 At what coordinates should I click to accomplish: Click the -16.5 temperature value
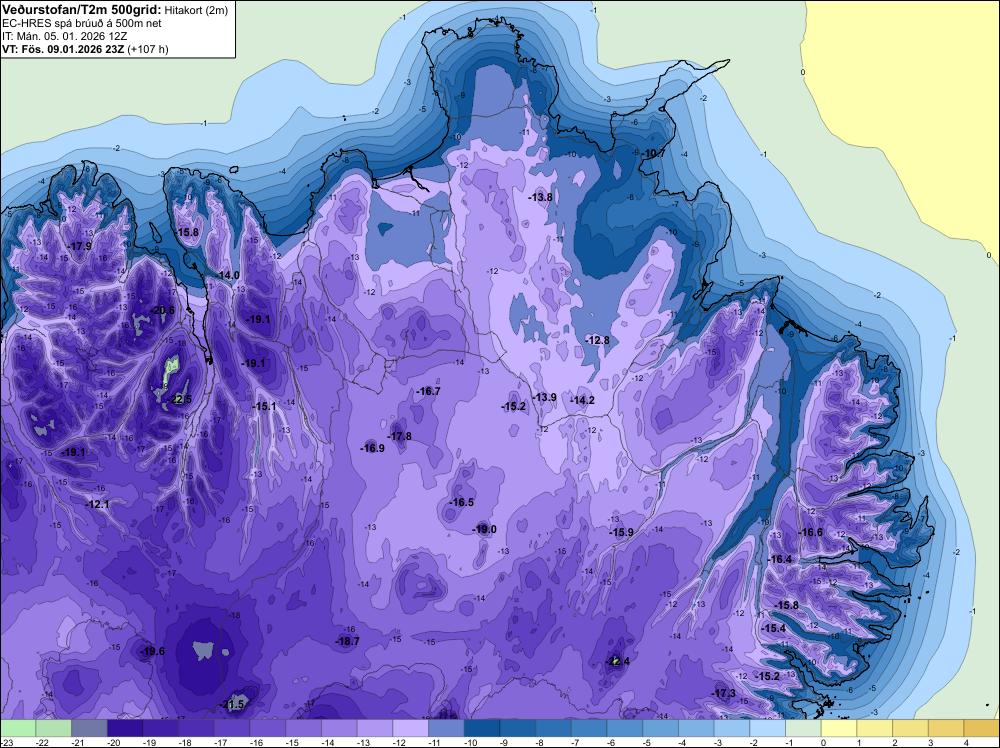coord(462,502)
